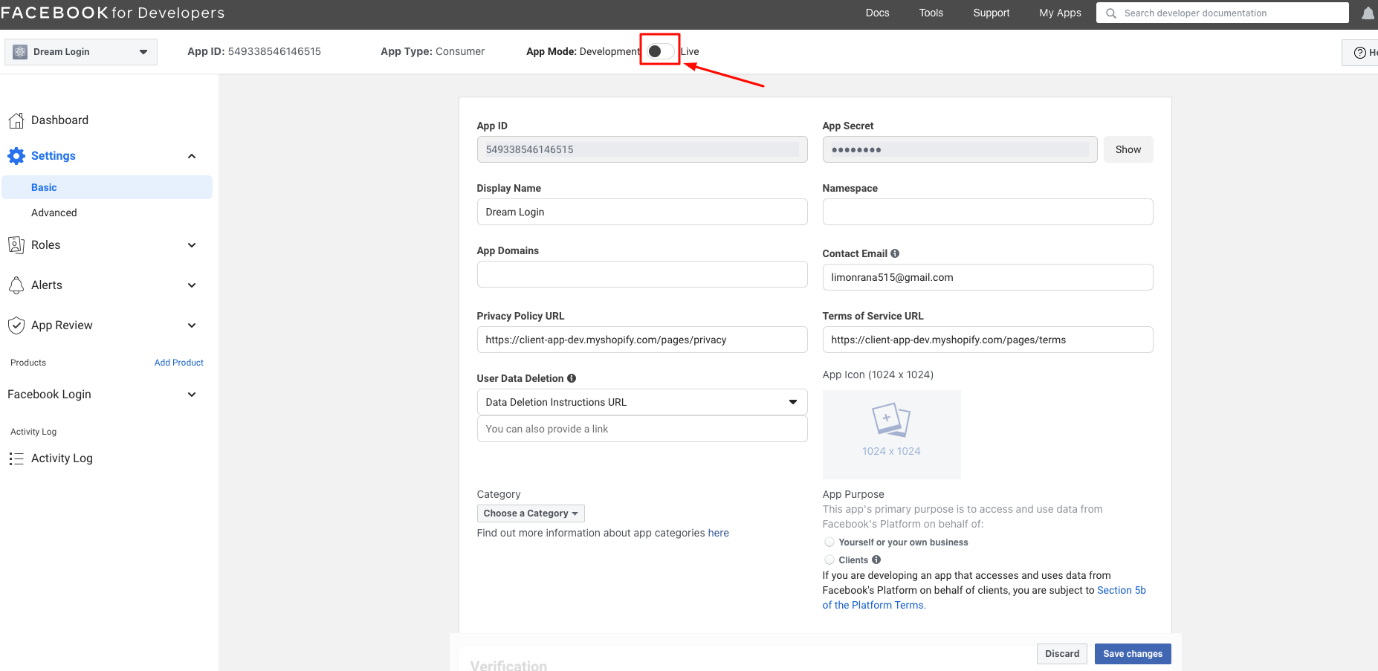Image resolution: width=1378 pixels, height=671 pixels.
Task: Click the Clients info icon
Action: pyautogui.click(x=876, y=560)
